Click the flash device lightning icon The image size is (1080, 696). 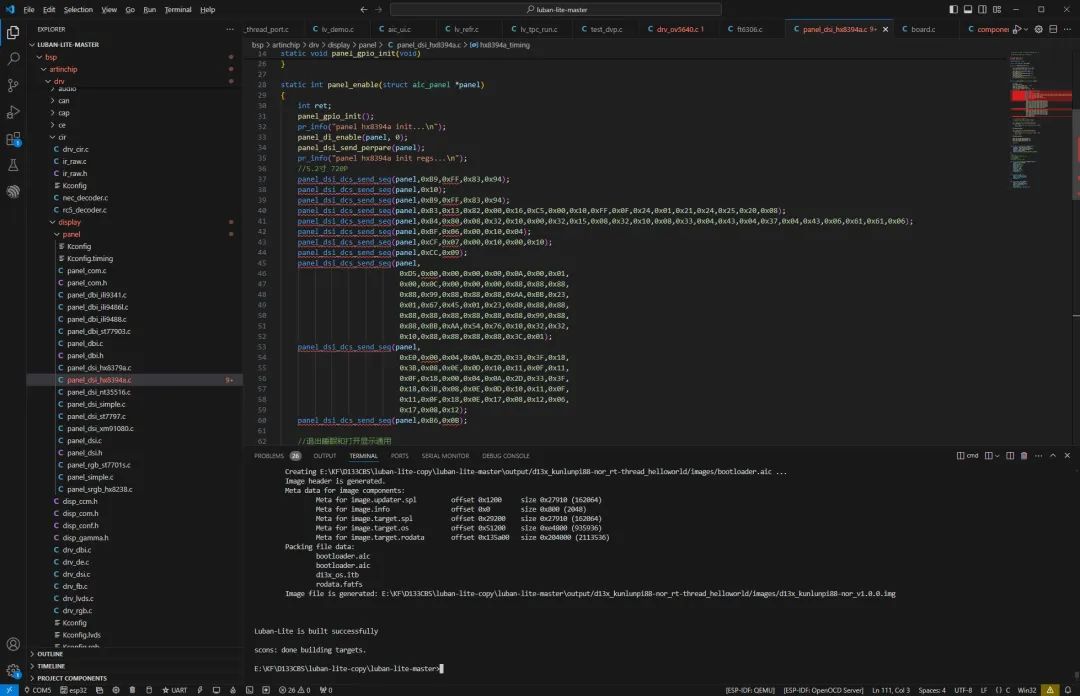click(x=200, y=690)
